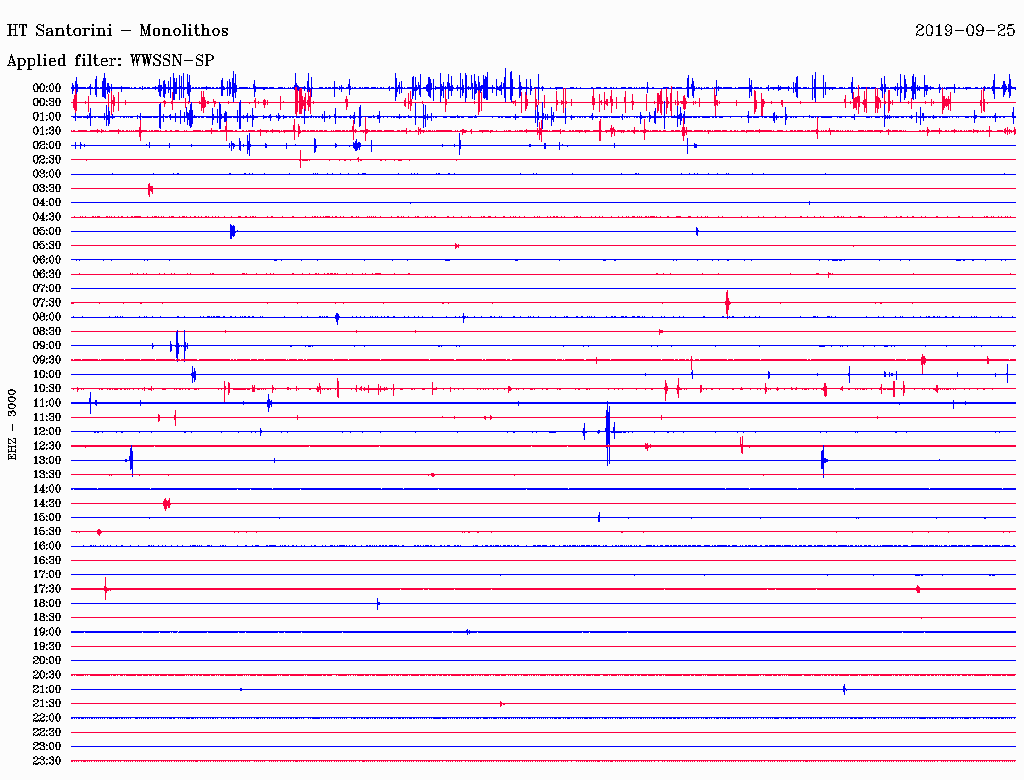Select the 10:00 time label
This screenshot has width=1024, height=780.
pos(47,374)
